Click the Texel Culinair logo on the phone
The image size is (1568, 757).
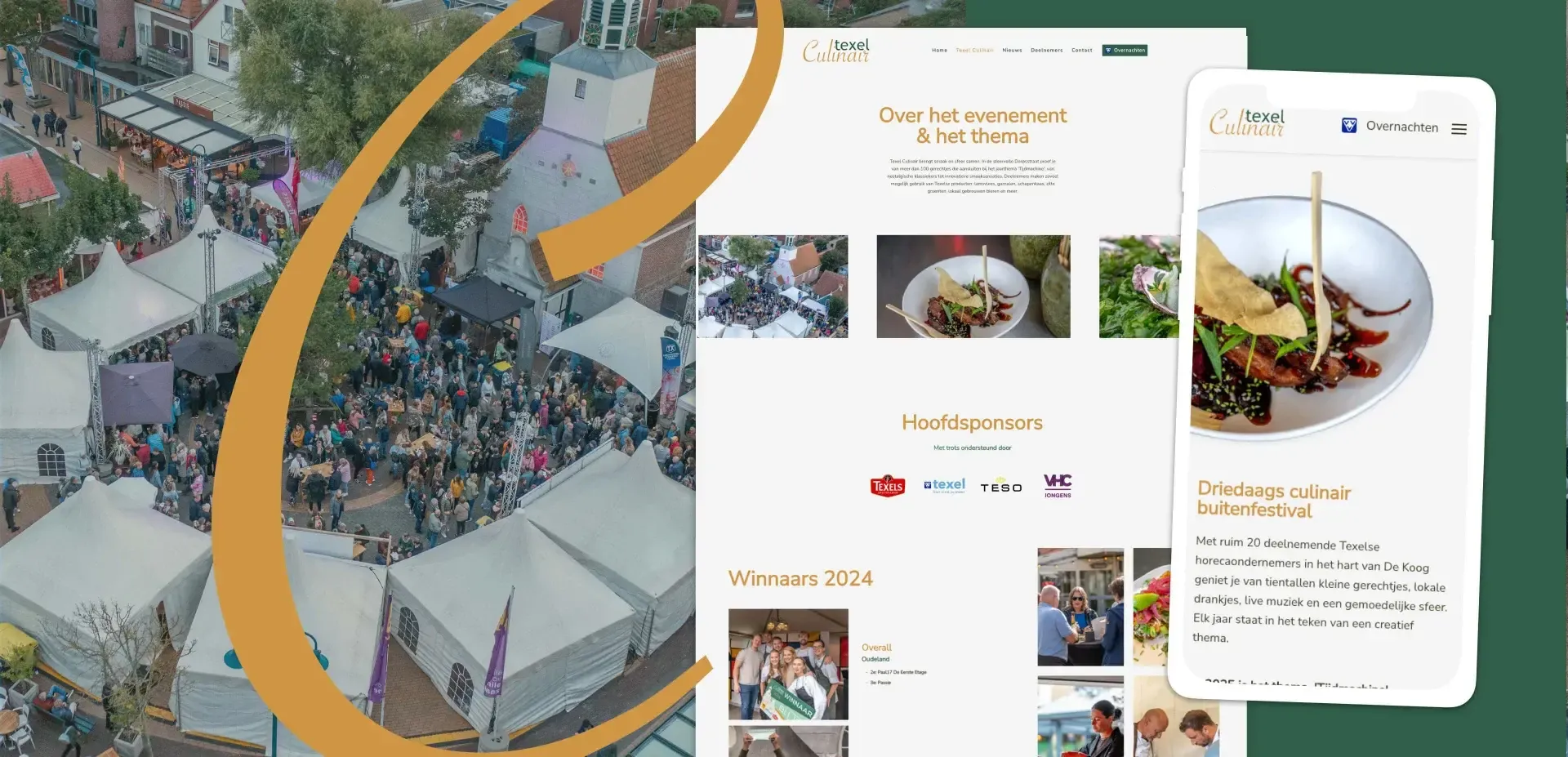click(1247, 122)
